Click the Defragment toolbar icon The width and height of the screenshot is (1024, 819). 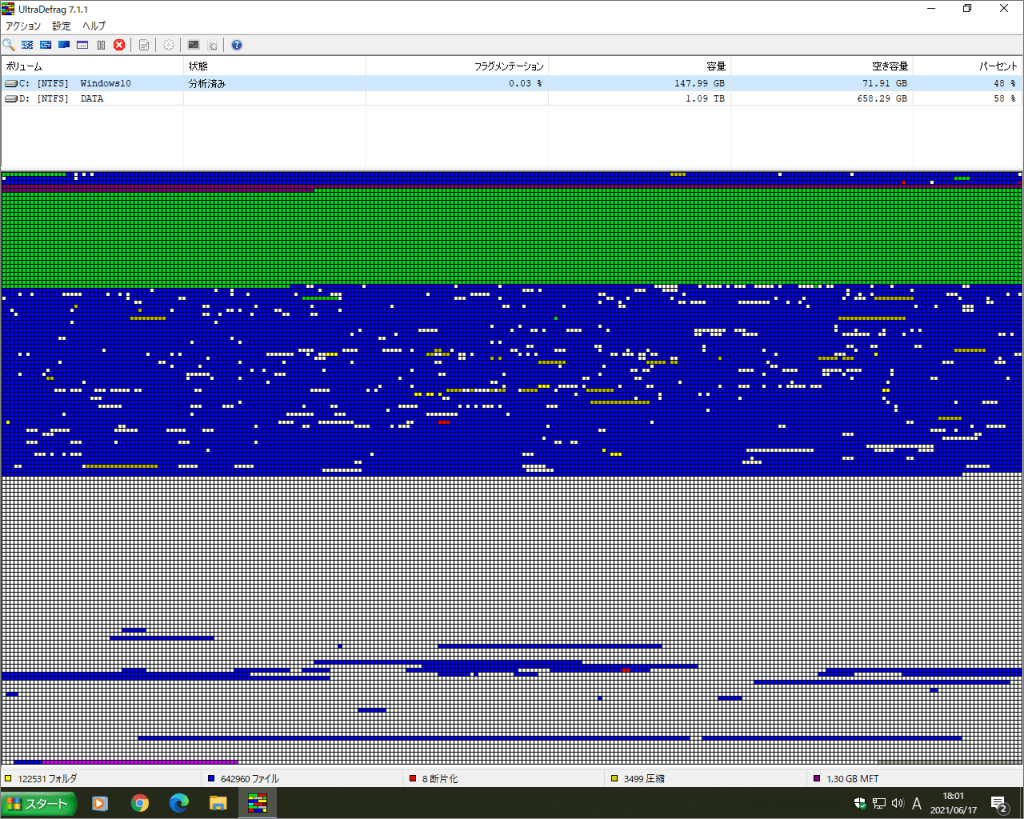[x=28, y=45]
